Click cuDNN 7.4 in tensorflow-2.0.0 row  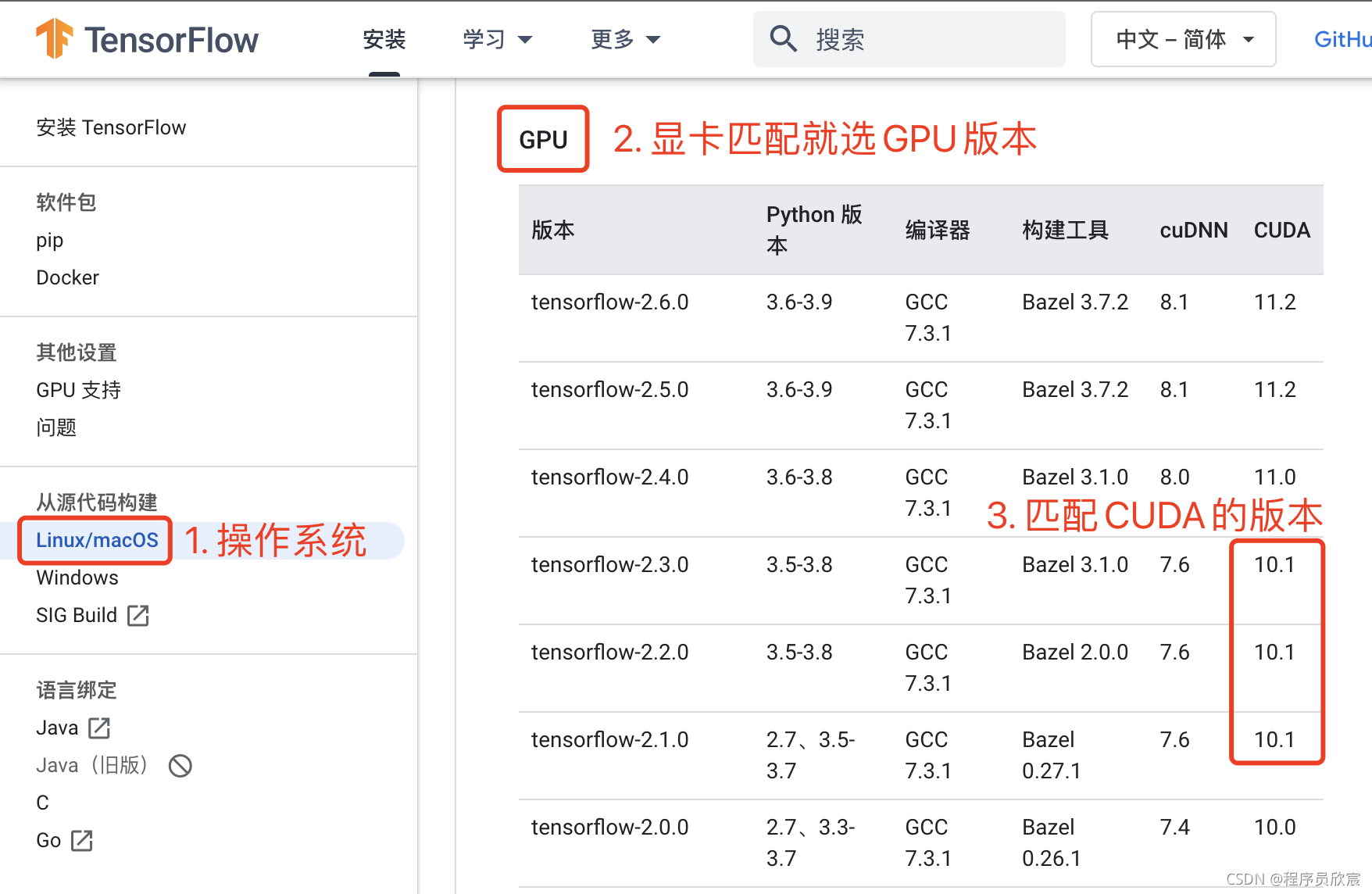(1174, 827)
